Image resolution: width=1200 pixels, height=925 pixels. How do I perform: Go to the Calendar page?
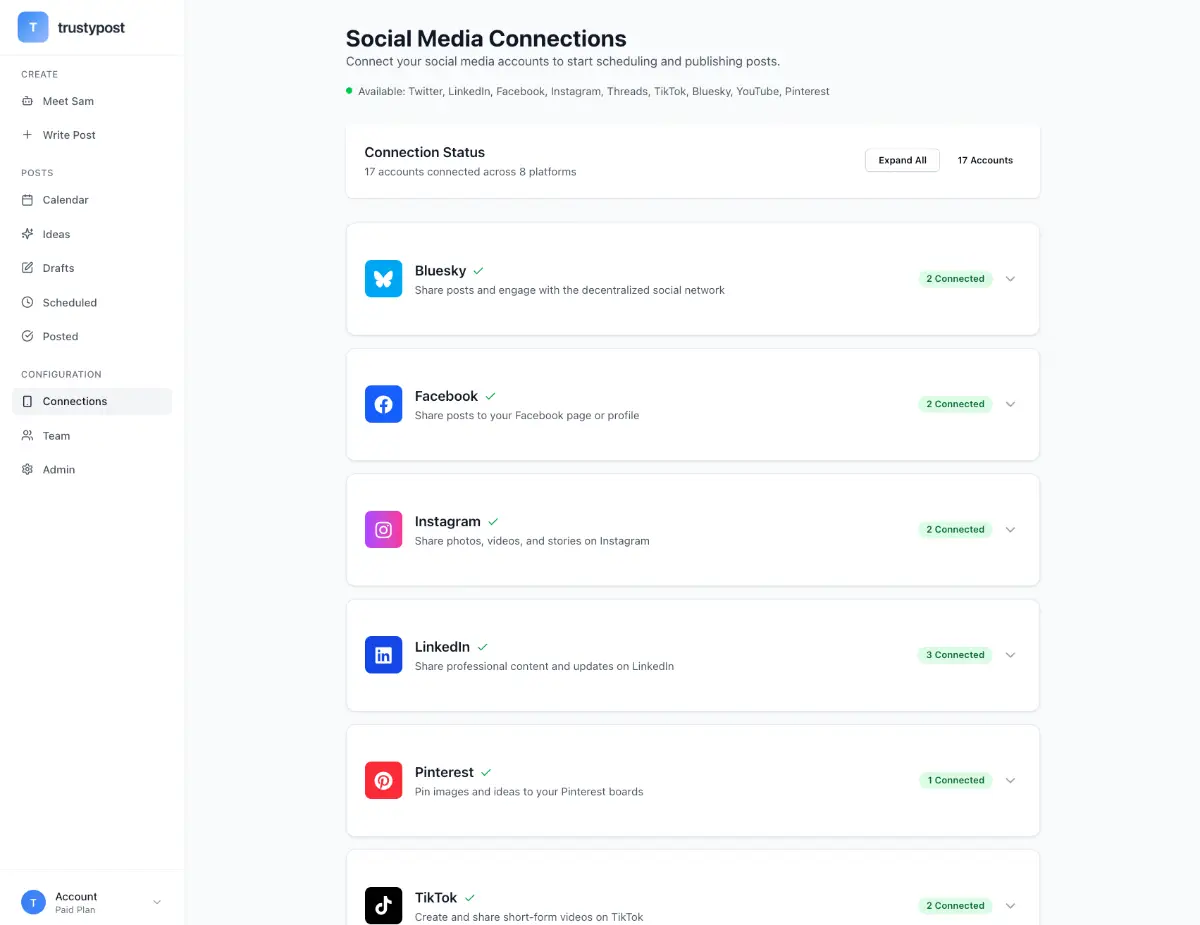[65, 200]
